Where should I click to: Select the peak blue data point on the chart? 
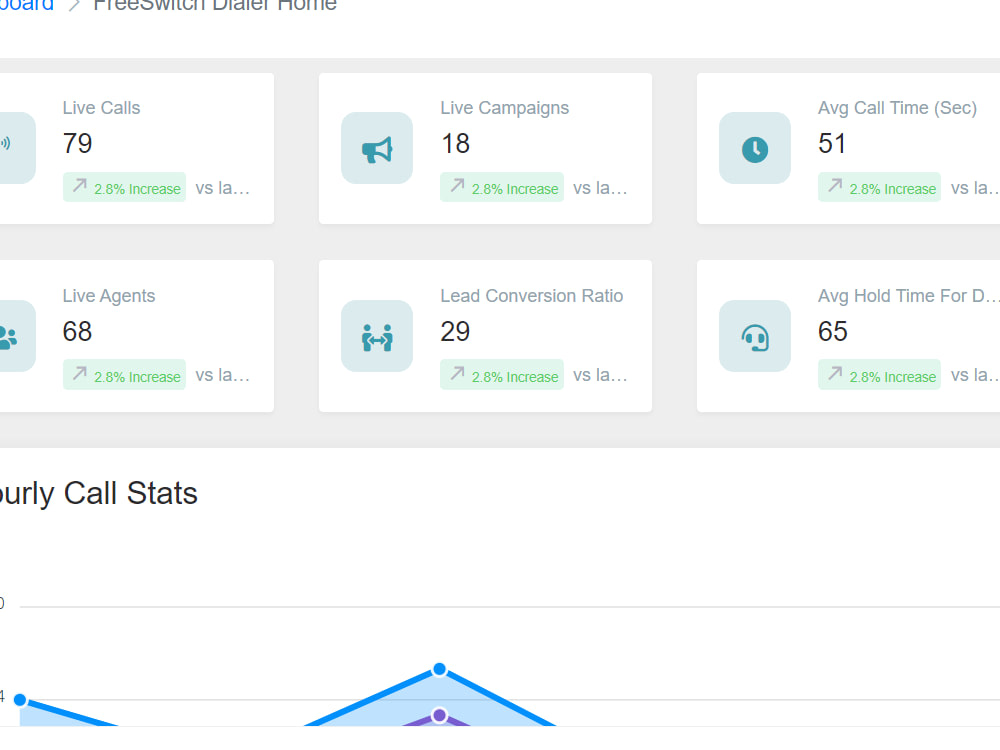(439, 669)
